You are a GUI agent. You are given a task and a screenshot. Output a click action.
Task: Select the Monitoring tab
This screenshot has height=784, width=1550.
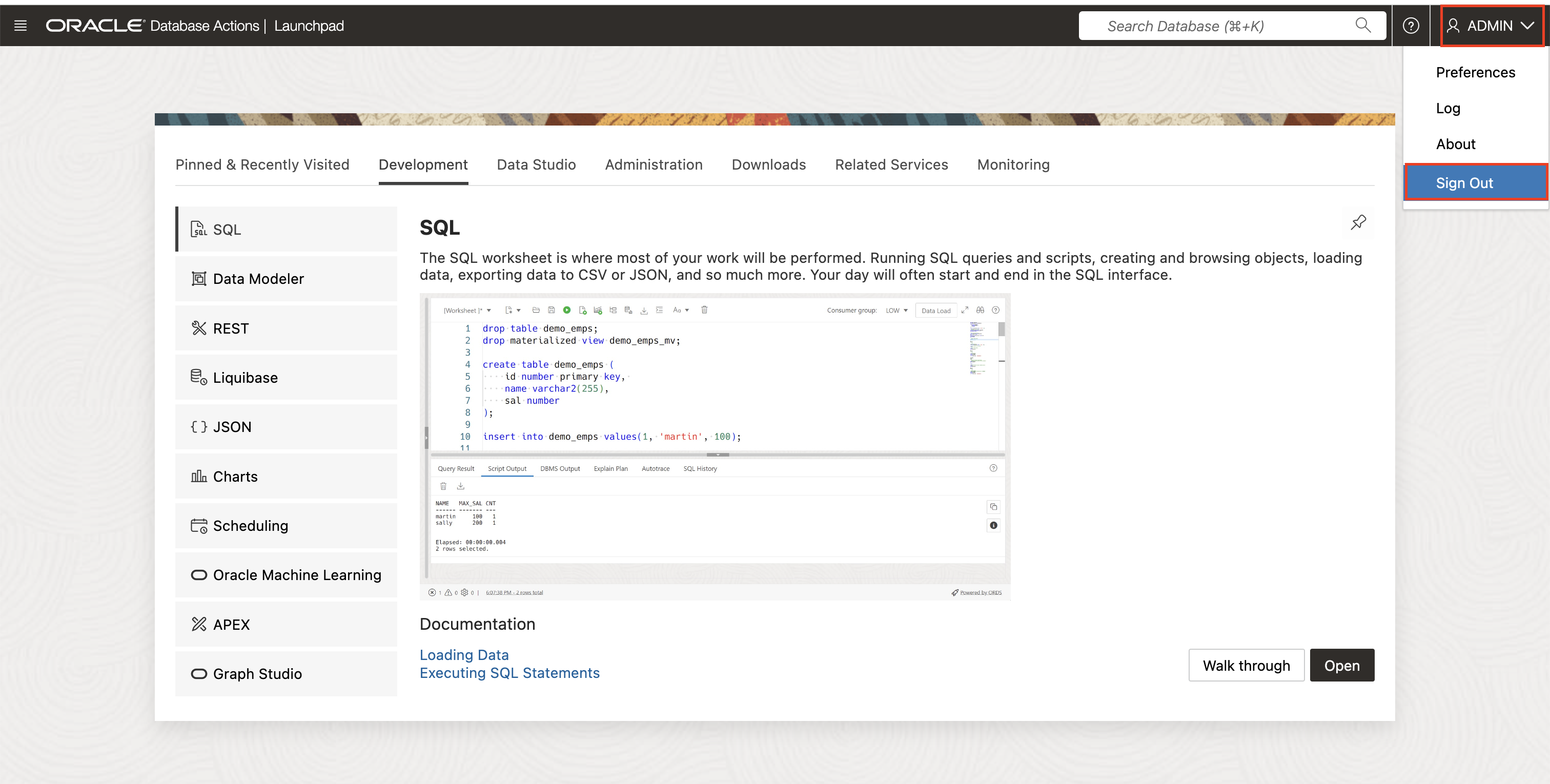(1013, 165)
